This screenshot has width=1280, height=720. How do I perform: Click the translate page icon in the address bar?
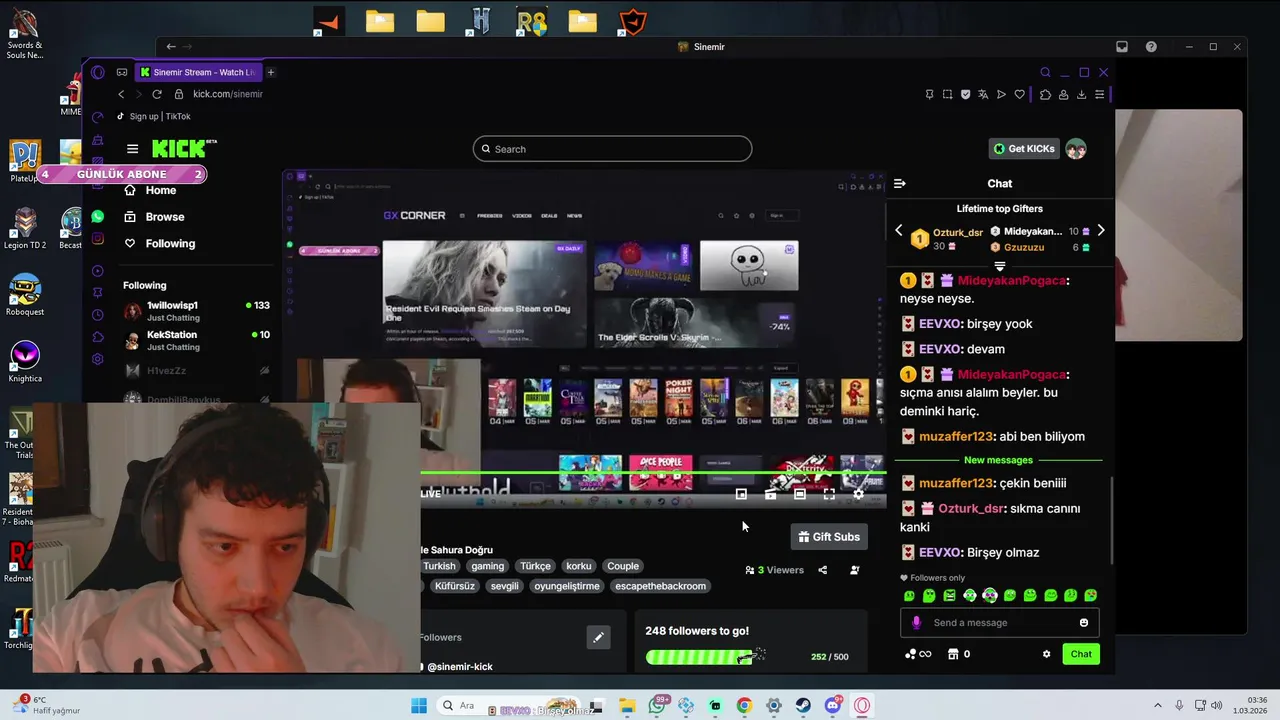tap(983, 94)
